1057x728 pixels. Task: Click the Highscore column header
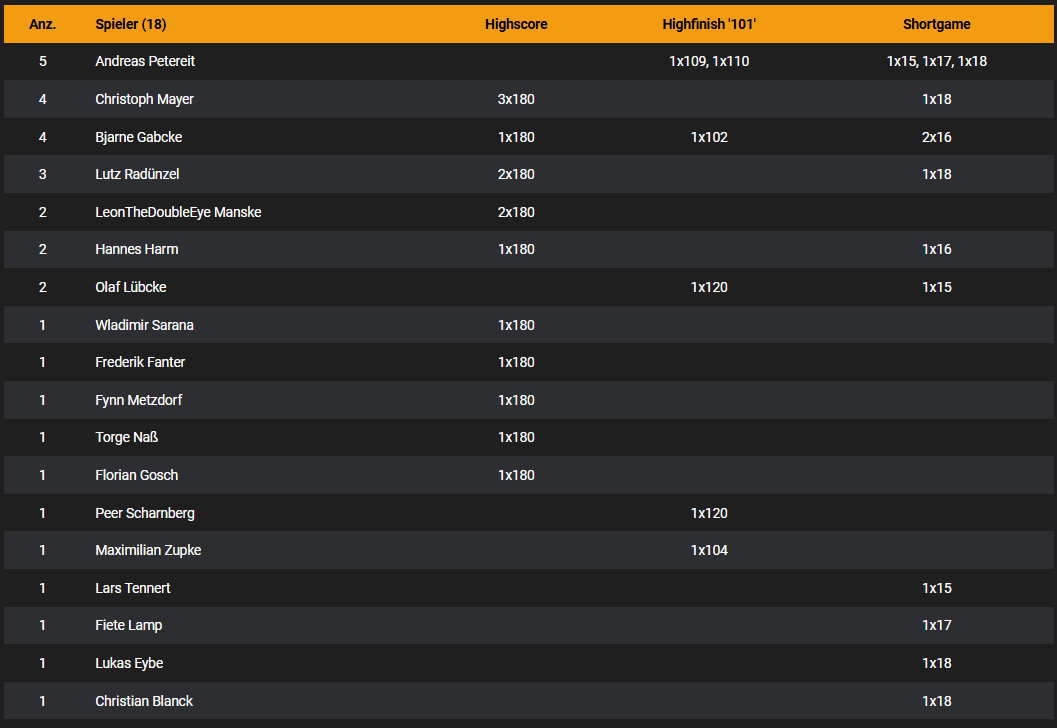pyautogui.click(x=516, y=24)
